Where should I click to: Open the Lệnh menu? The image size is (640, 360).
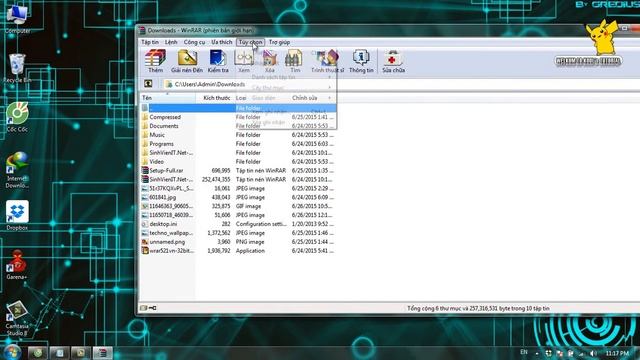coord(171,42)
